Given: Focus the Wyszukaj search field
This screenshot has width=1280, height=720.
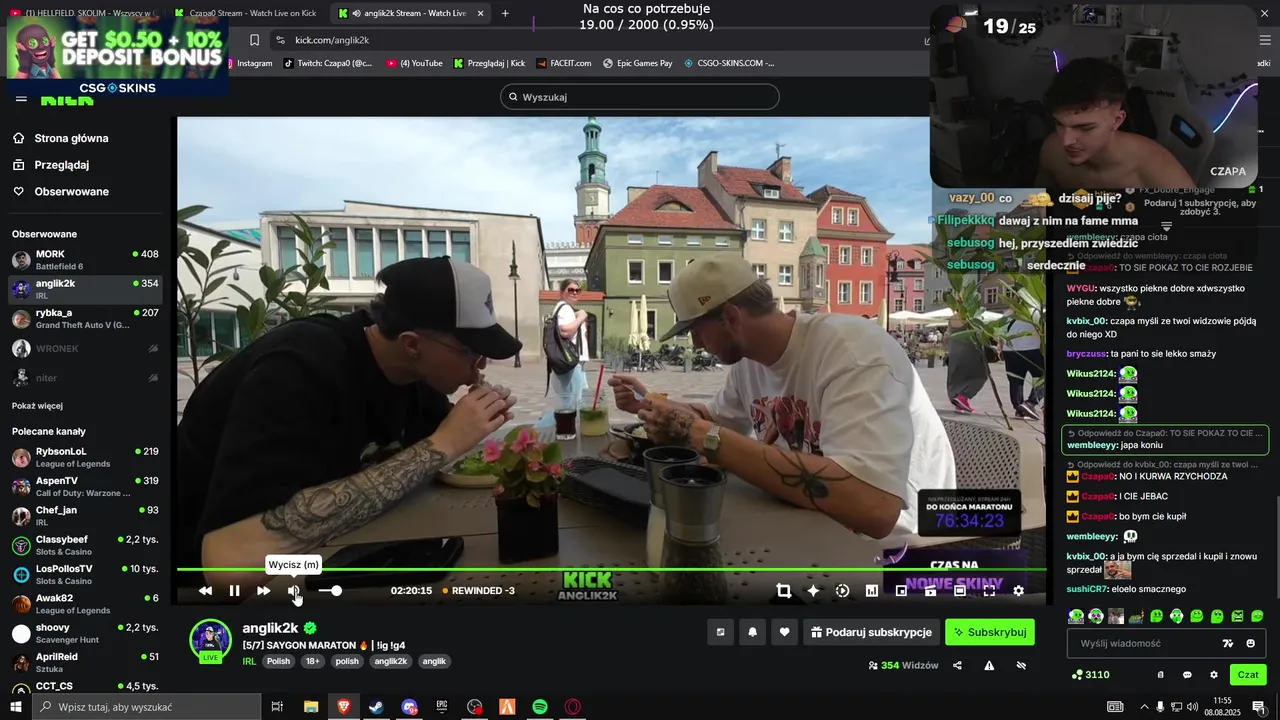Looking at the screenshot, I should 640,97.
